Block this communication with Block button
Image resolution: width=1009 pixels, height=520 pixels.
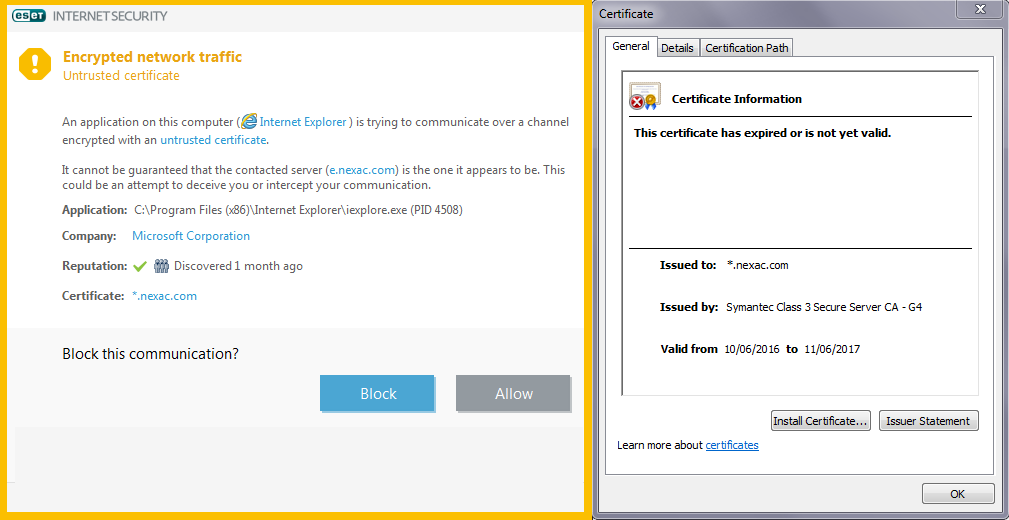click(x=378, y=393)
